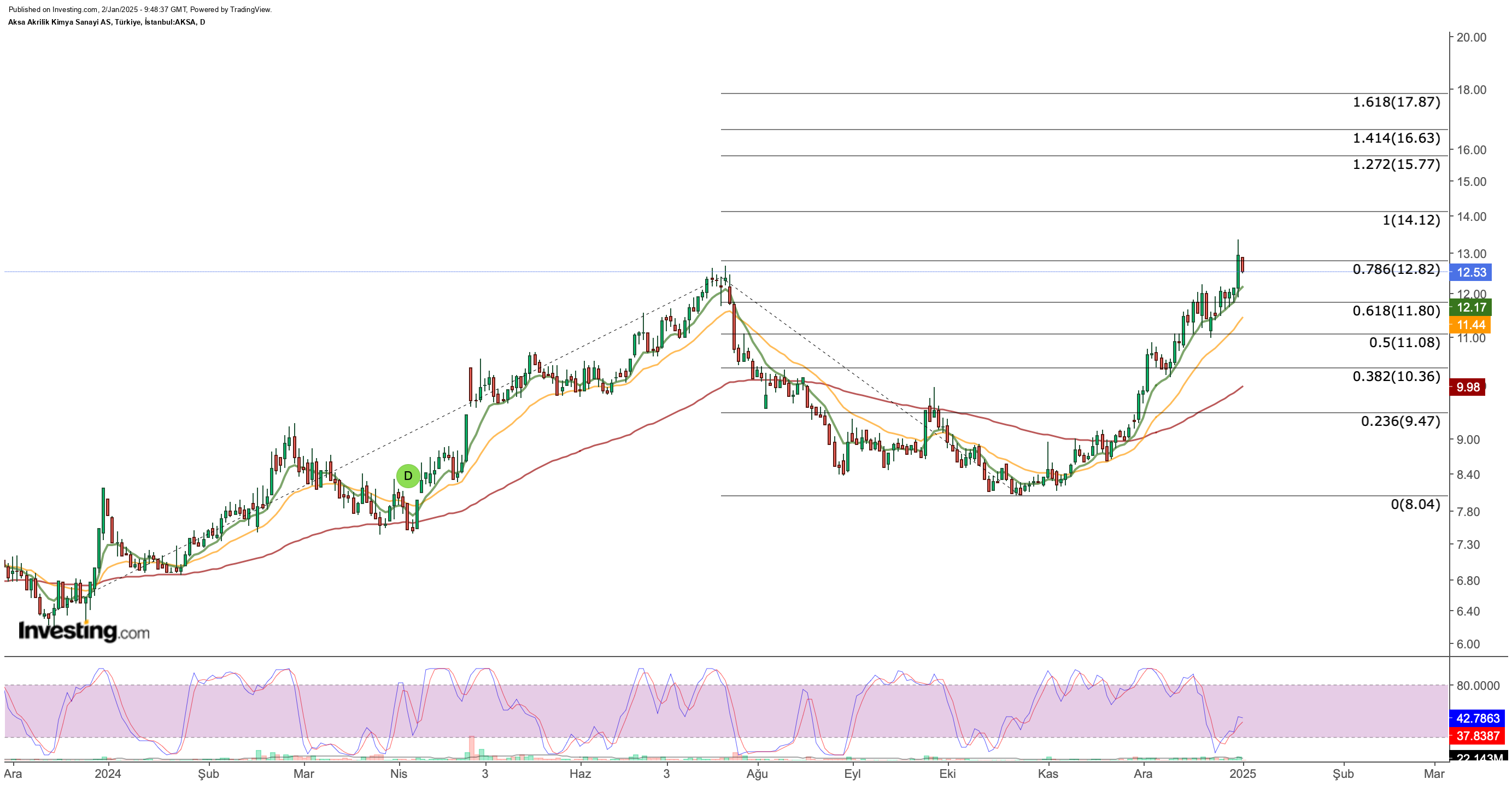1512x785 pixels.
Task: Click the 6.40 price axis label
Action: pyautogui.click(x=1468, y=612)
